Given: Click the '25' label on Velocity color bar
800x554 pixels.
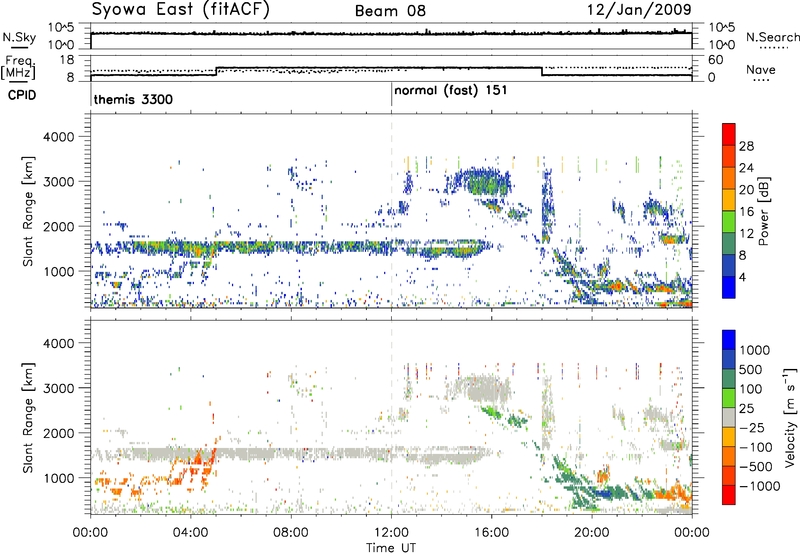Looking at the screenshot, I should coord(747,408).
